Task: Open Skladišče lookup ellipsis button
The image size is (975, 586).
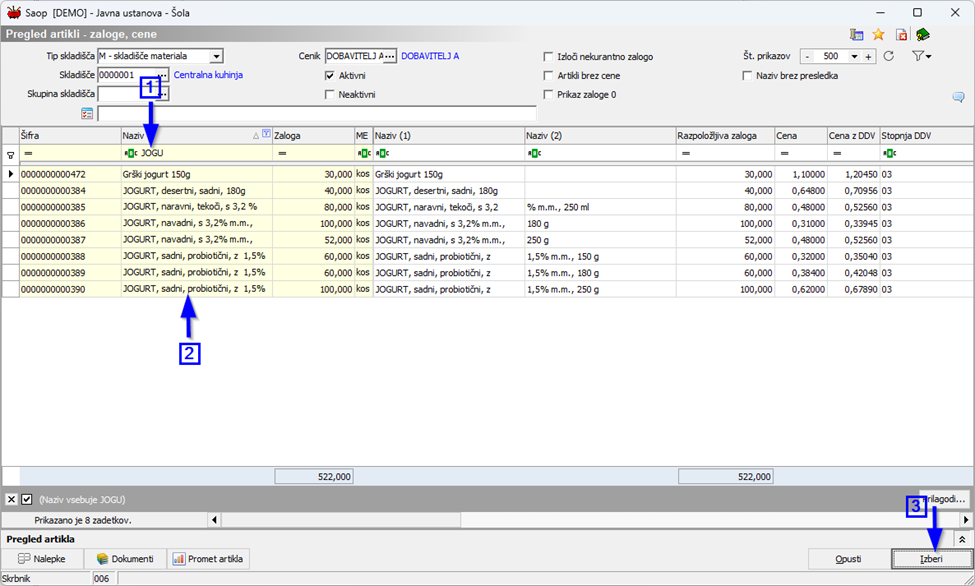Action: tap(162, 75)
